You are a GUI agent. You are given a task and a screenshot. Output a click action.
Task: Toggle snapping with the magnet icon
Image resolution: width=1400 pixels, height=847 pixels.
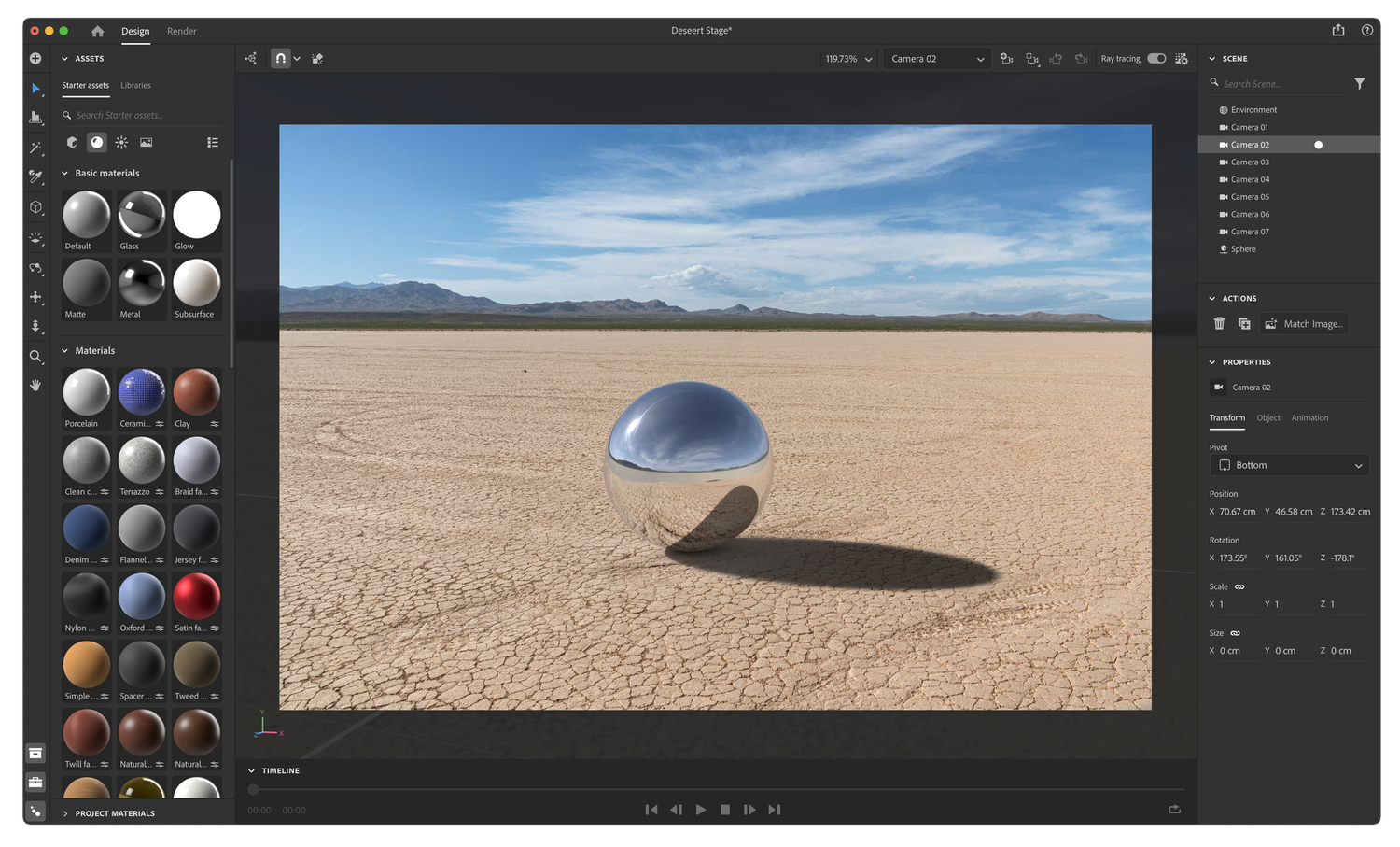tap(280, 58)
